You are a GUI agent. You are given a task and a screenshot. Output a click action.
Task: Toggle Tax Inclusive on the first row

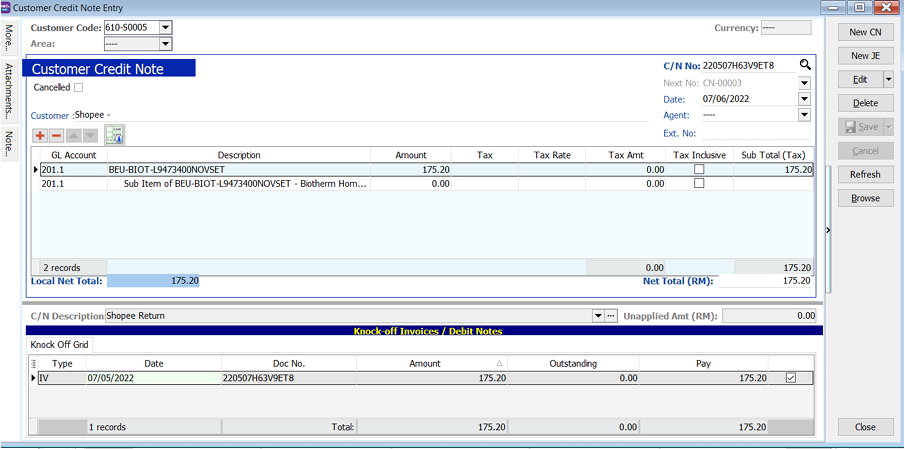[x=699, y=170]
